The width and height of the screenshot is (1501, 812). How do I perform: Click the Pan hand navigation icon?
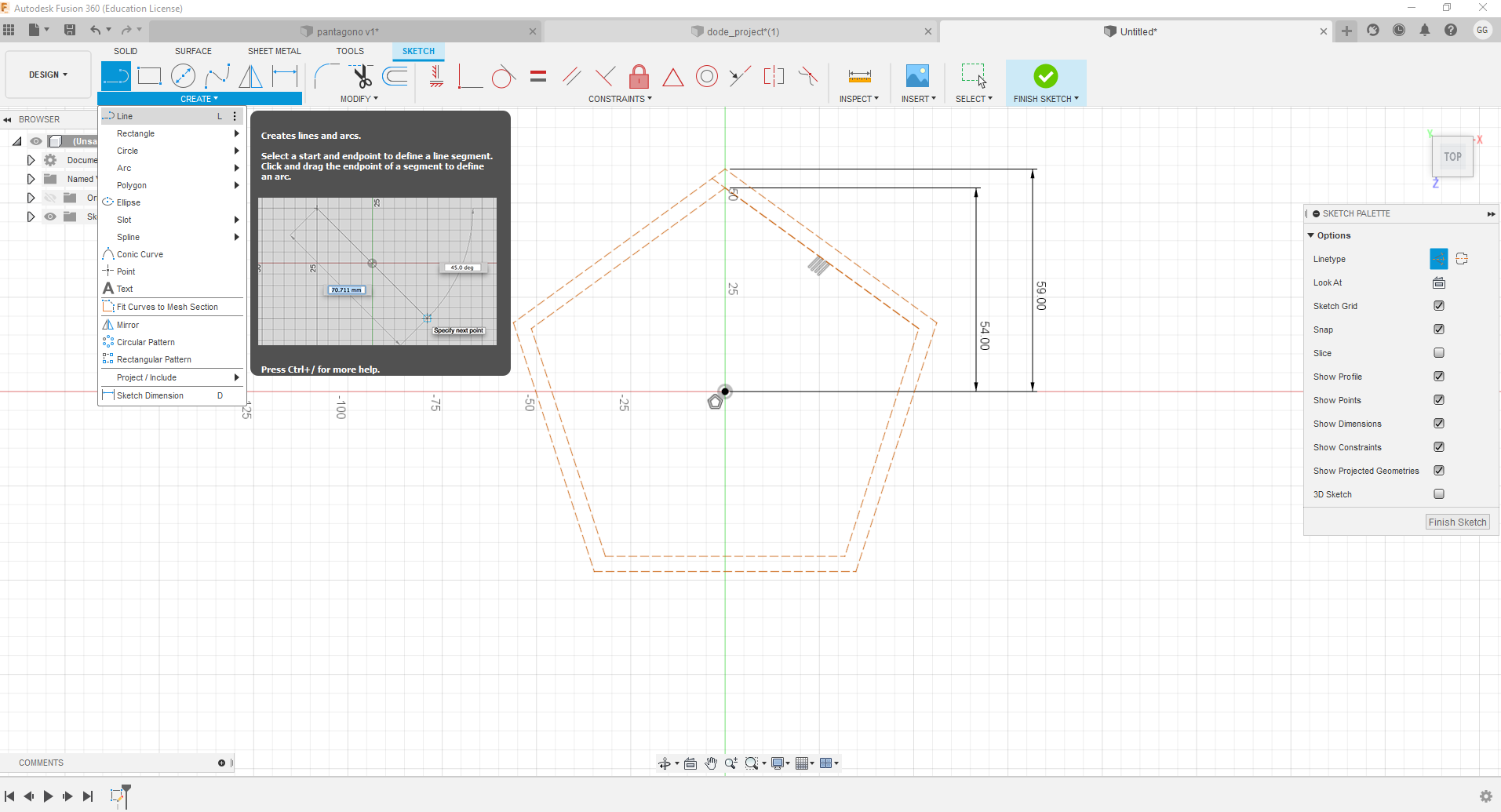(711, 763)
